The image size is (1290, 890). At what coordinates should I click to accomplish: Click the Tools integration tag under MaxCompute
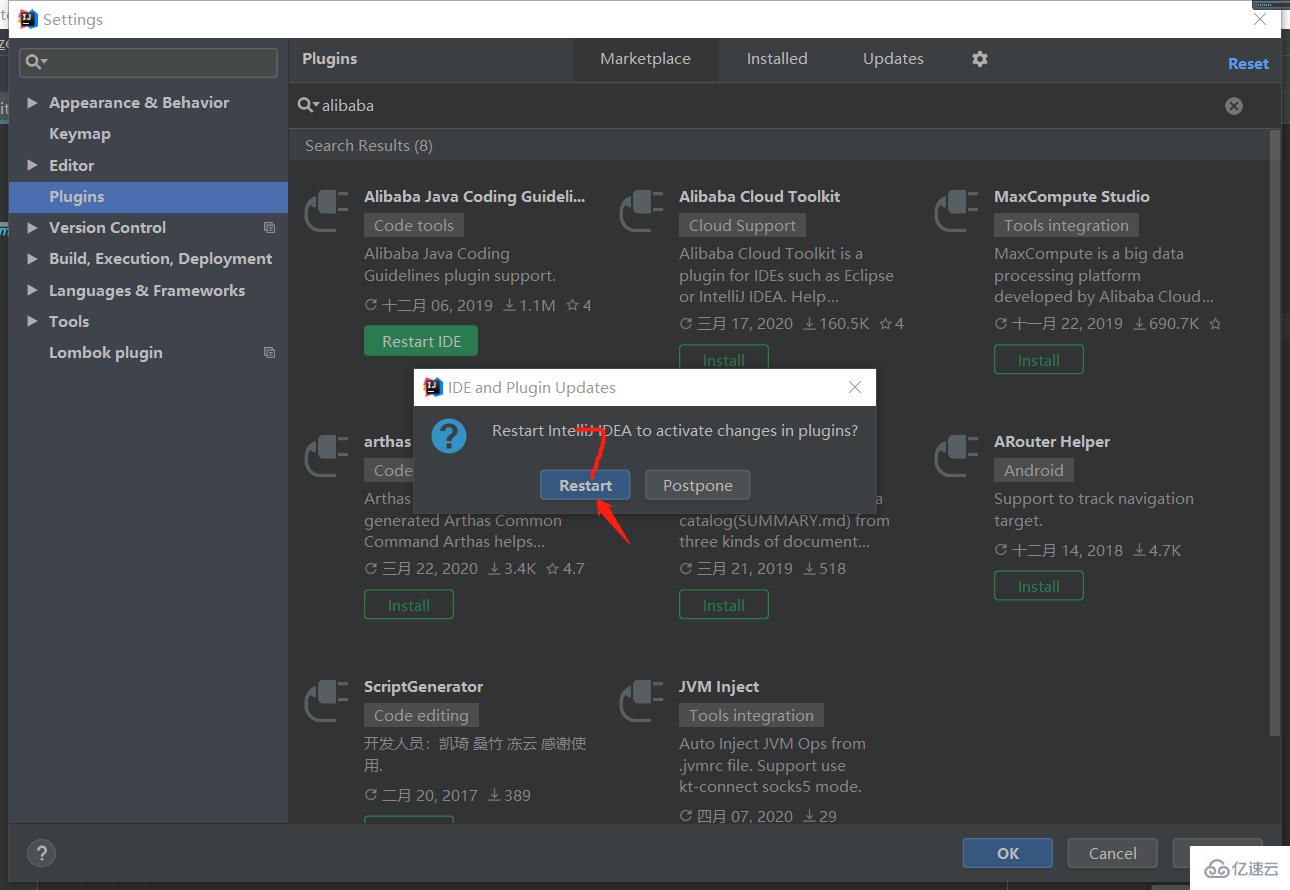[x=1066, y=226]
